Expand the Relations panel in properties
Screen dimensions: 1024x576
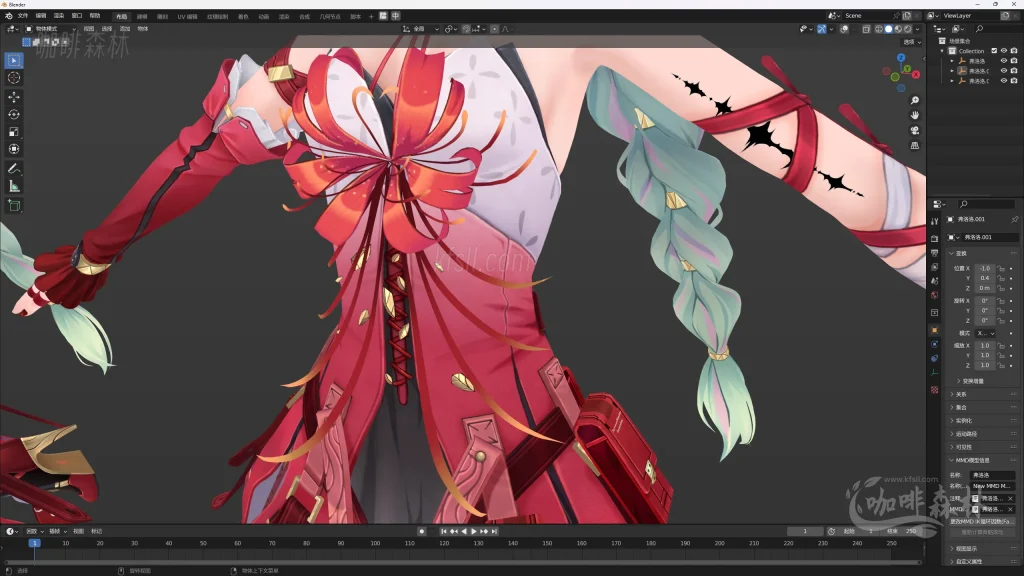[x=961, y=394]
